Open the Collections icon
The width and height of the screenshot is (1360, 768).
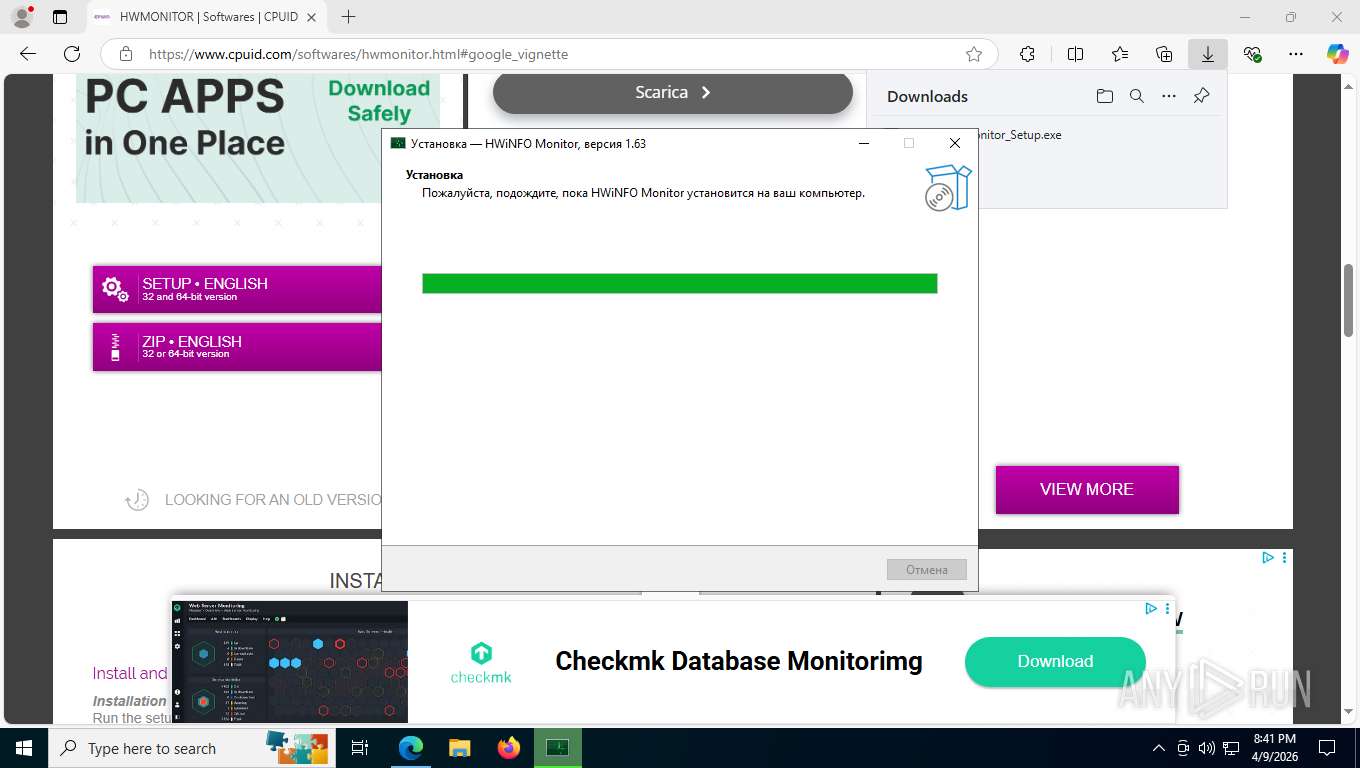pyautogui.click(x=1164, y=54)
